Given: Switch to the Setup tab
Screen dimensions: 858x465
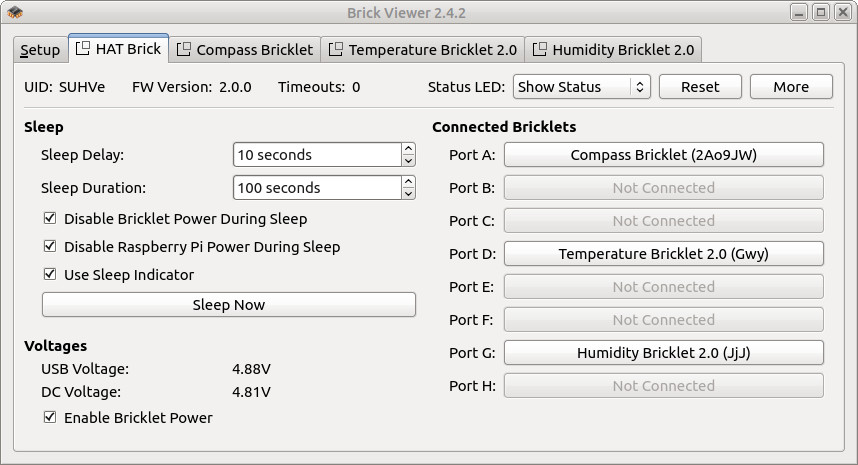Looking at the screenshot, I should click(40, 50).
